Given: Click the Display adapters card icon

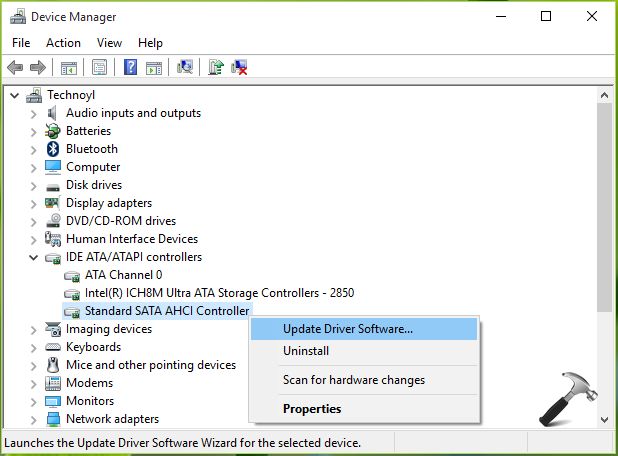Looking at the screenshot, I should (x=53, y=203).
